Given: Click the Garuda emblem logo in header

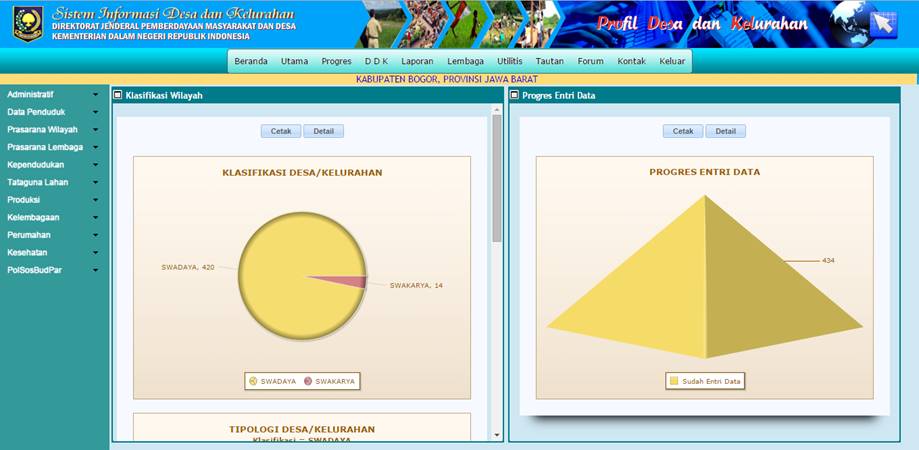Looking at the screenshot, I should coord(28,24).
